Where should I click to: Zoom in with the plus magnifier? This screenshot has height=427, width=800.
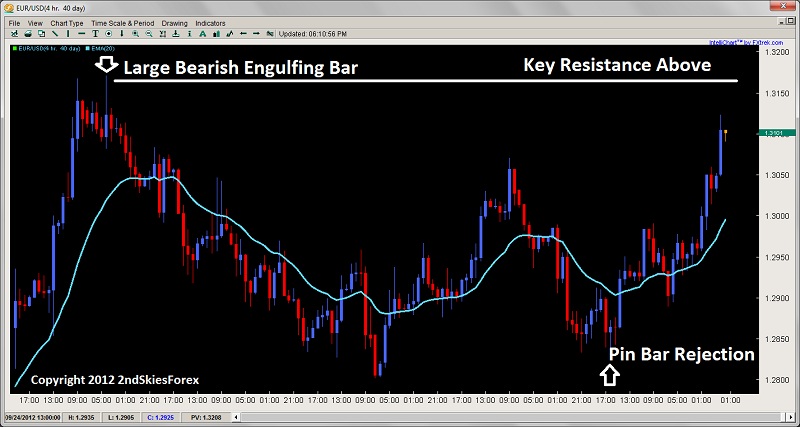136,34
